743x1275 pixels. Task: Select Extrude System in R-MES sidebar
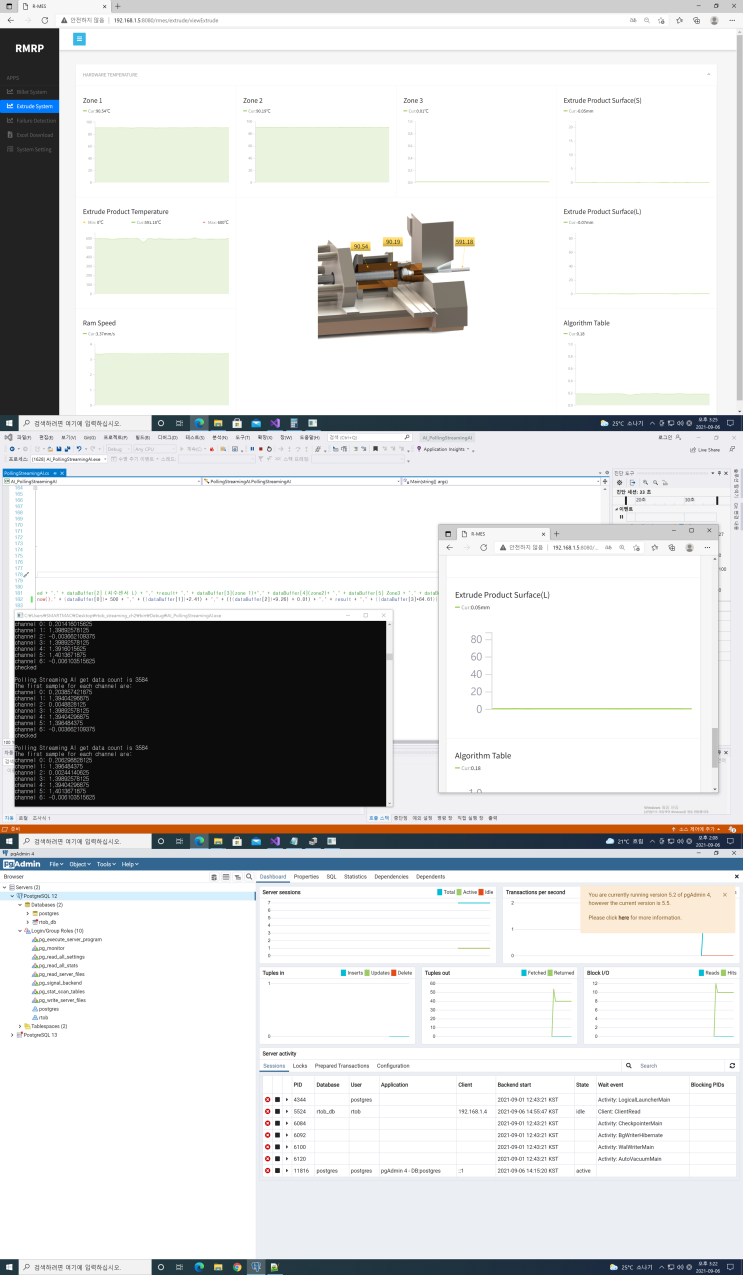[x=30, y=106]
